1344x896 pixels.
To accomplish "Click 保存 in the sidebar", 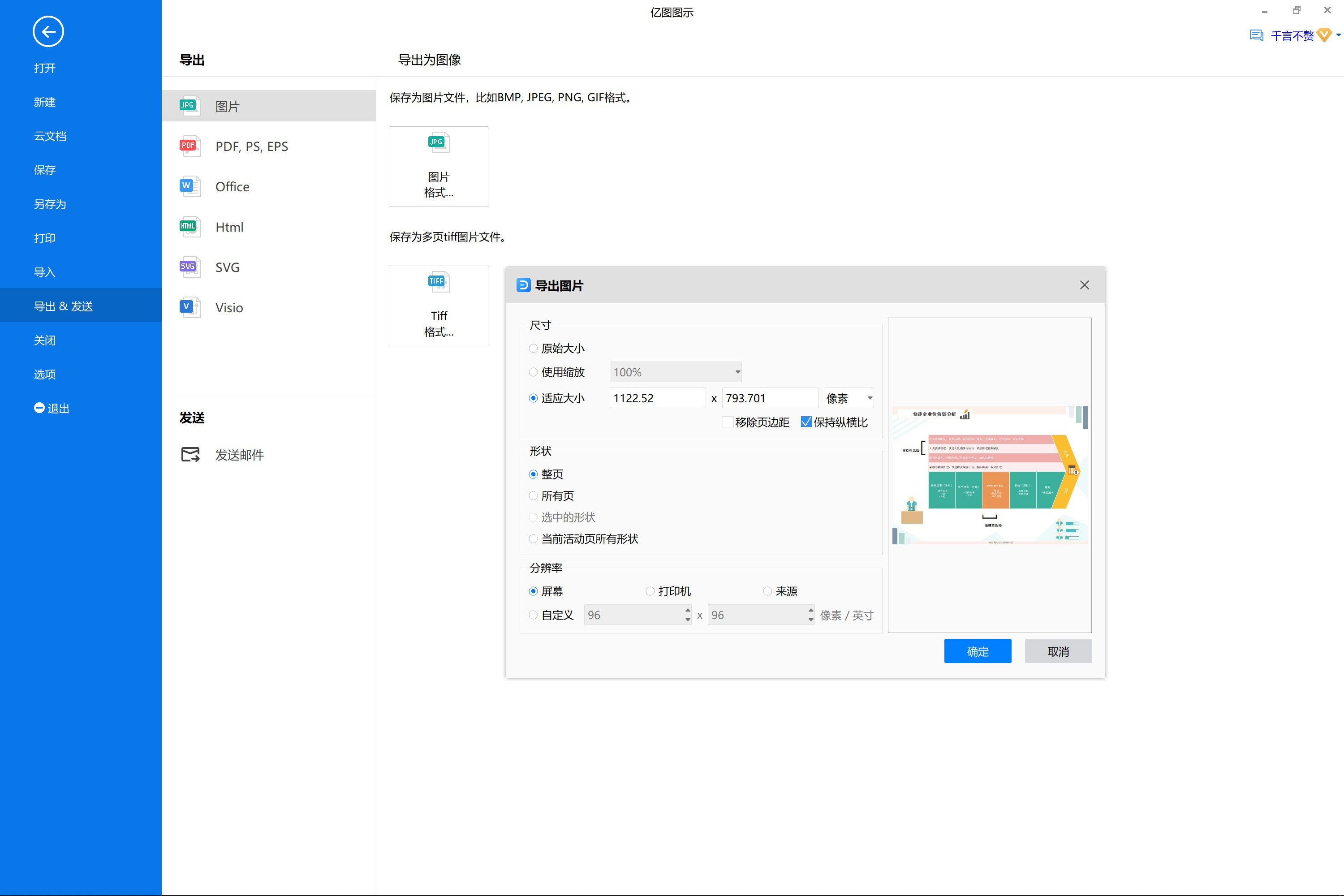I will 44,170.
